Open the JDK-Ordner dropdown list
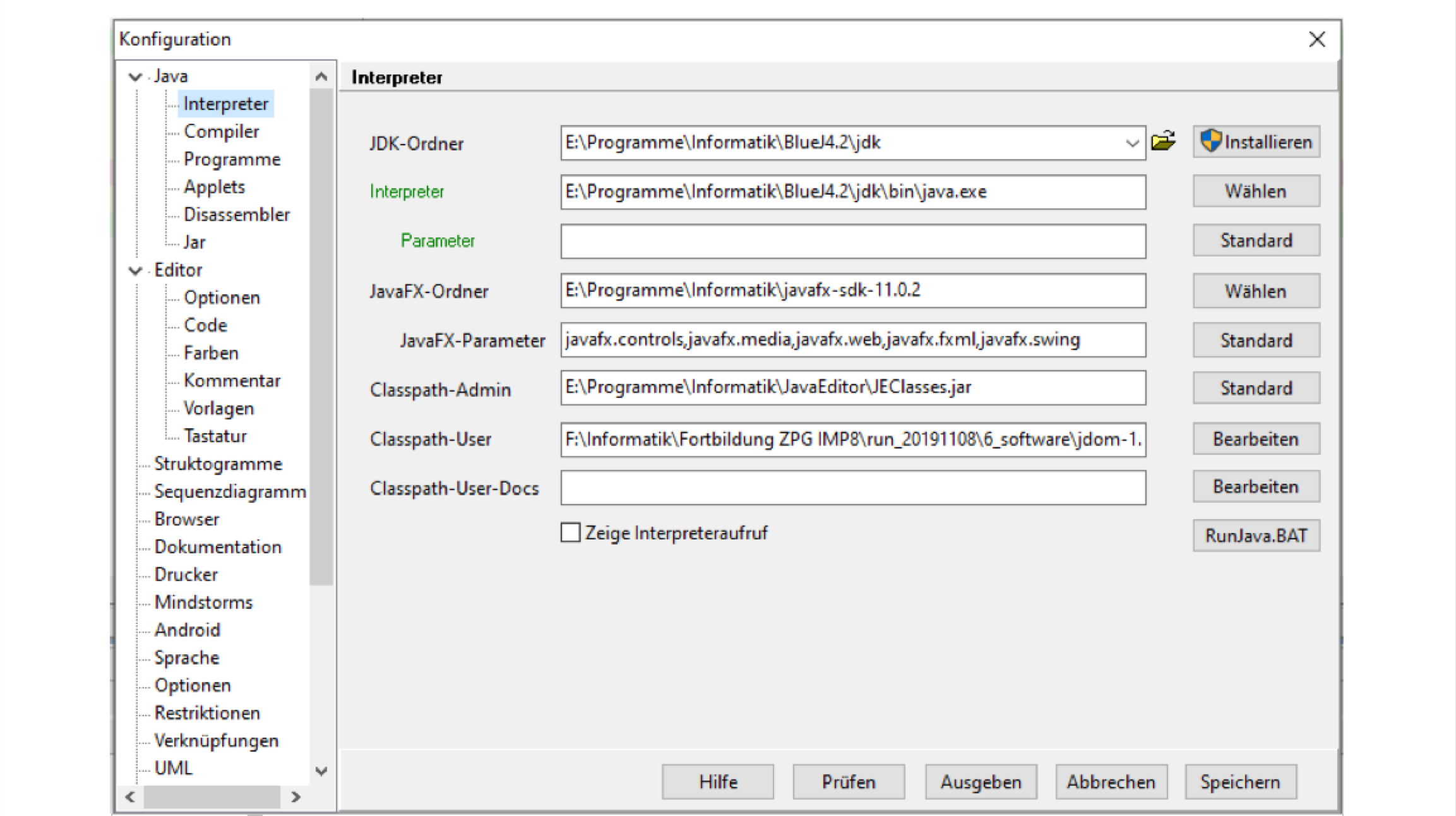1456x816 pixels. [x=1132, y=143]
